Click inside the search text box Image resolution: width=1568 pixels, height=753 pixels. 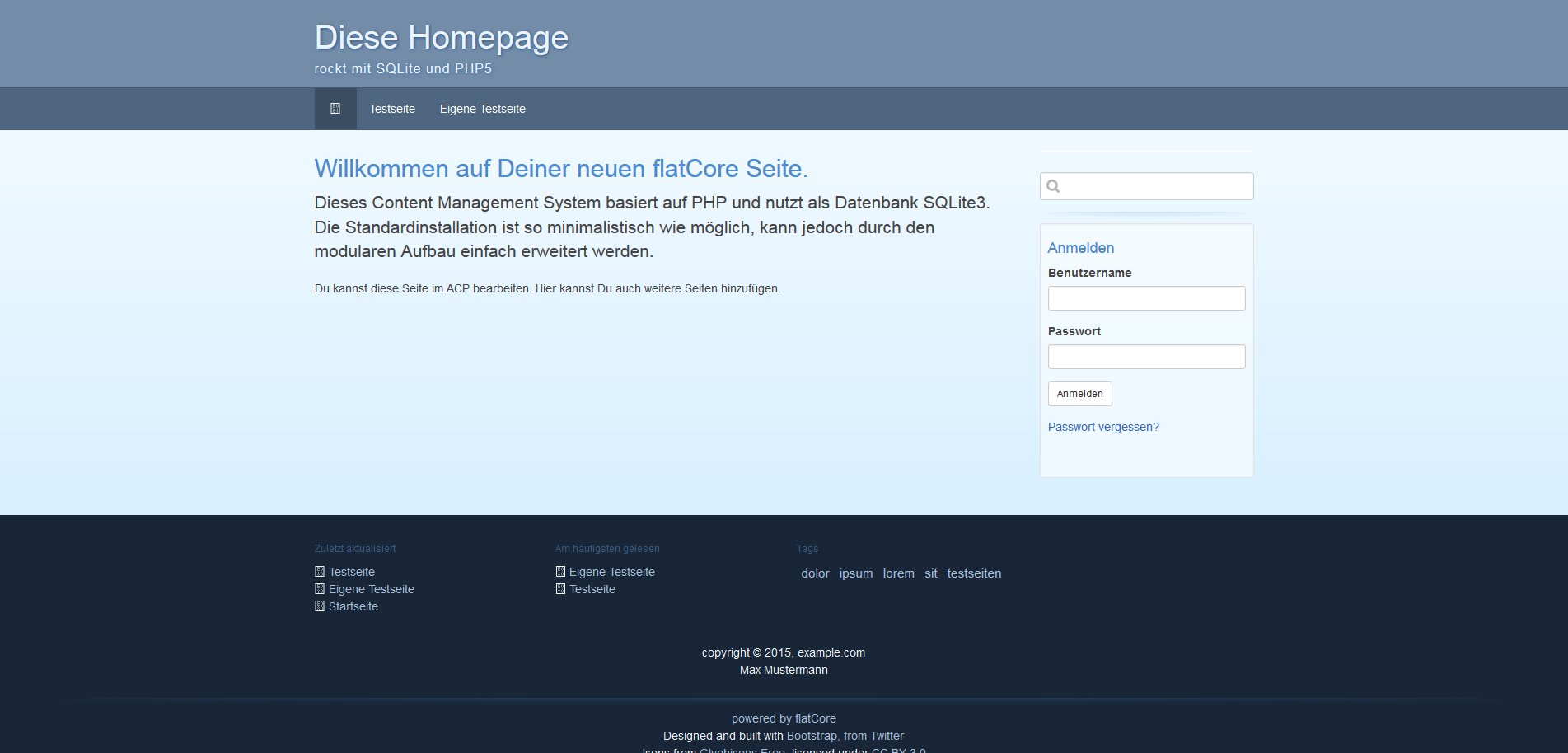[x=1155, y=186]
